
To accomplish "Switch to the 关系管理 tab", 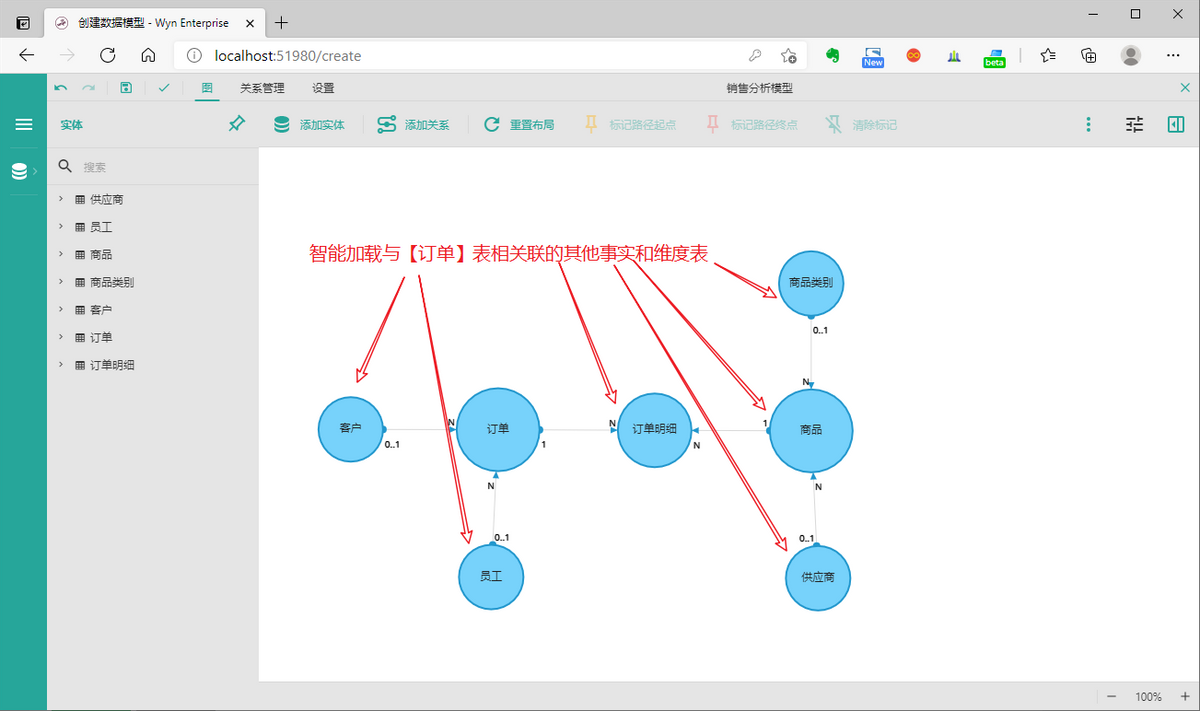I will (262, 88).
